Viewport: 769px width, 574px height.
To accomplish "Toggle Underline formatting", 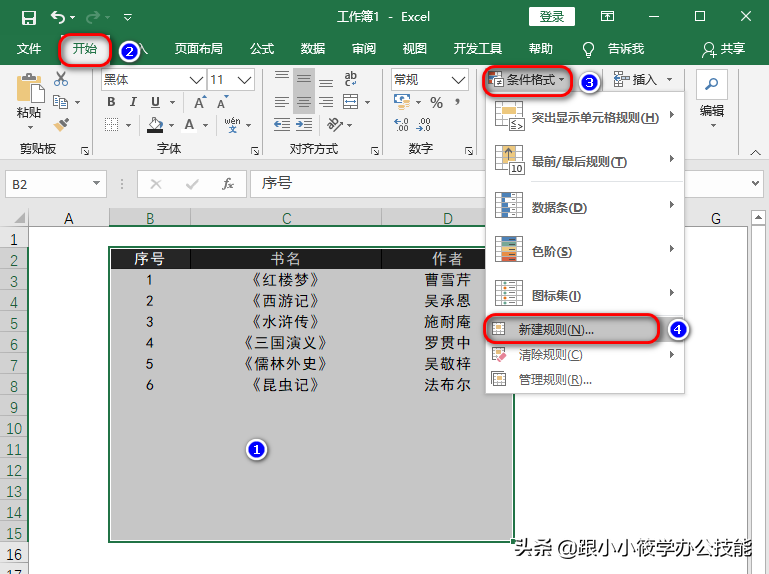I will point(155,102).
